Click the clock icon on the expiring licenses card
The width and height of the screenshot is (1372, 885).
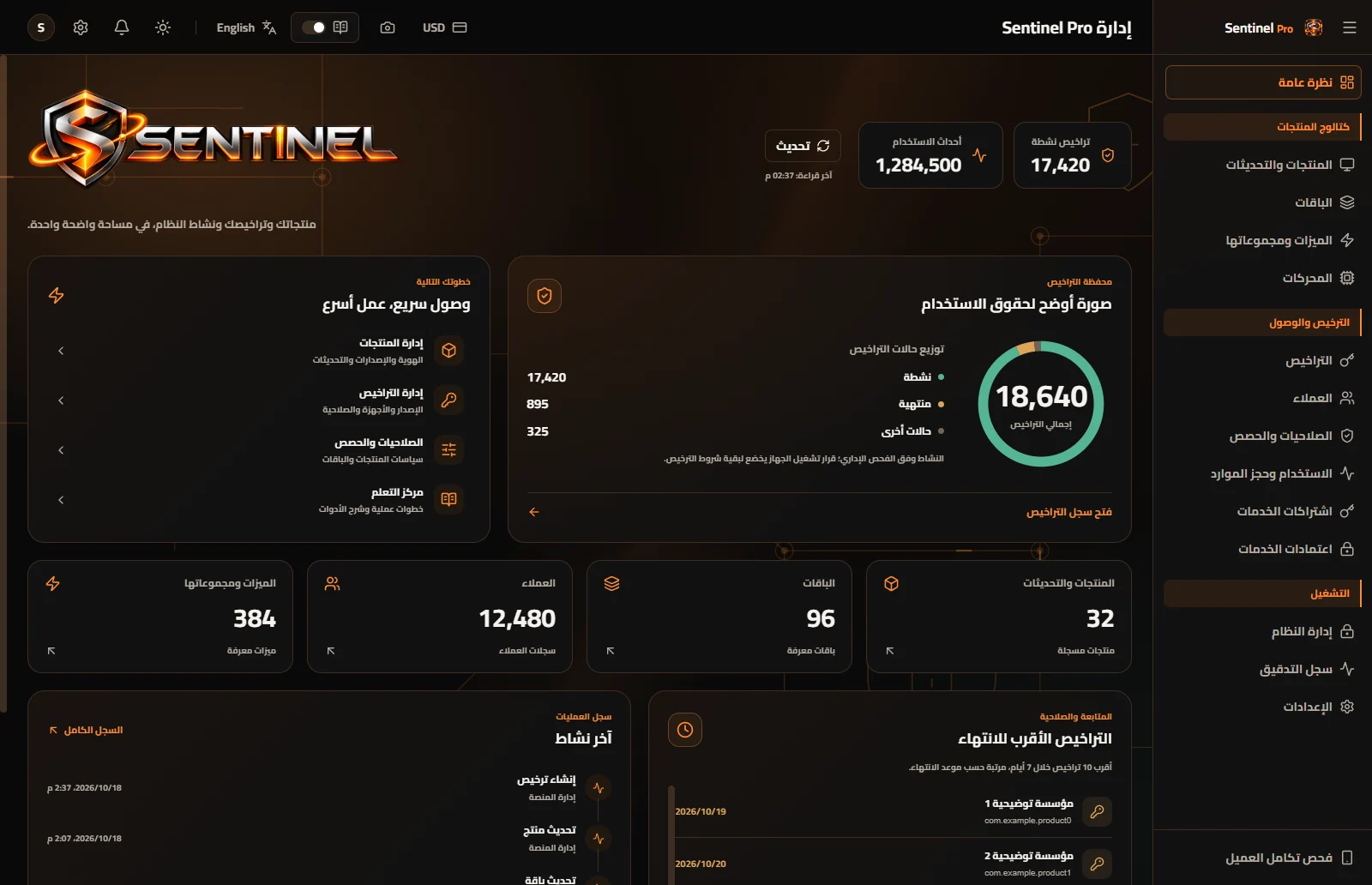tap(685, 730)
